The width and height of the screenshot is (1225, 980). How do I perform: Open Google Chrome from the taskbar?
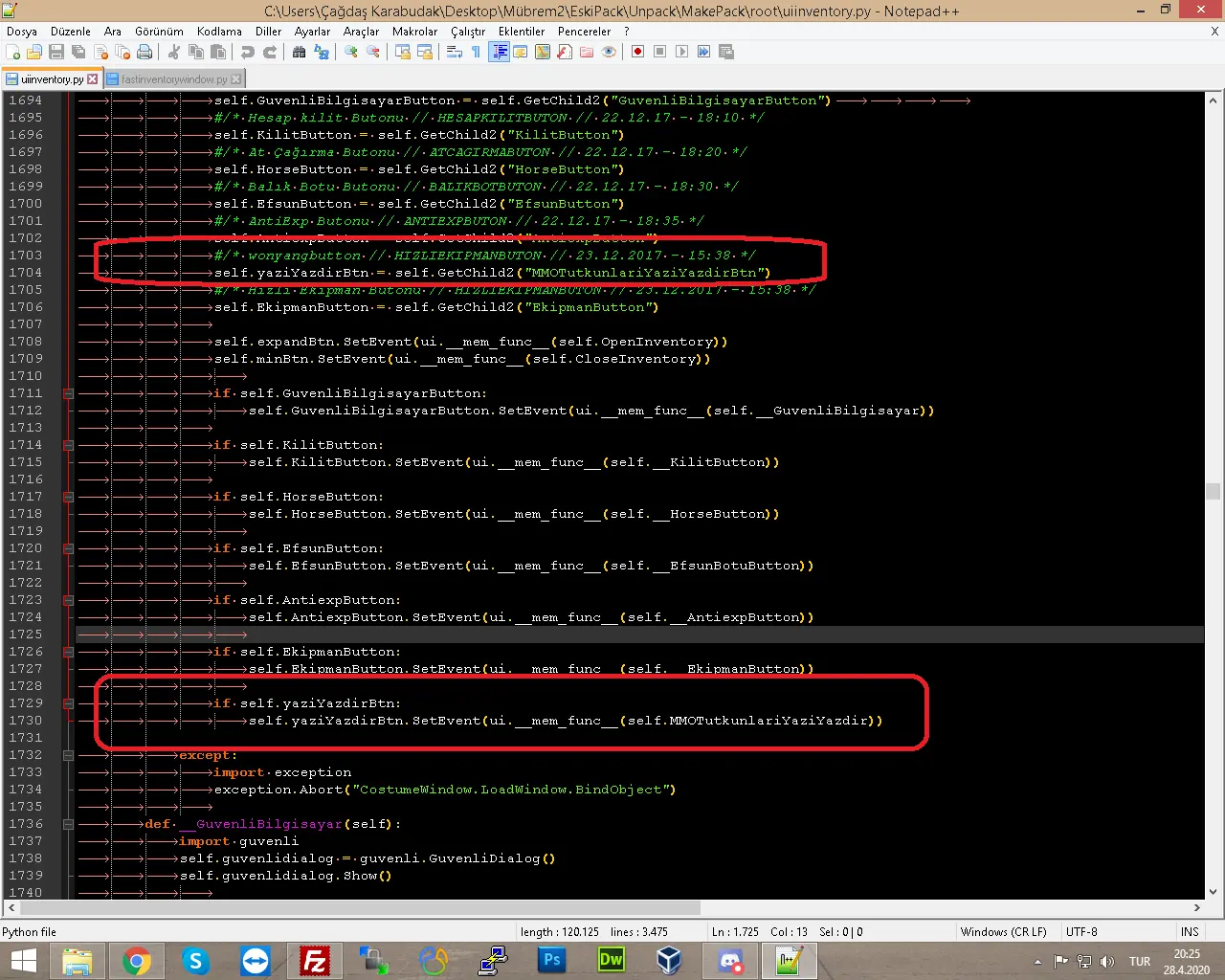pyautogui.click(x=136, y=961)
